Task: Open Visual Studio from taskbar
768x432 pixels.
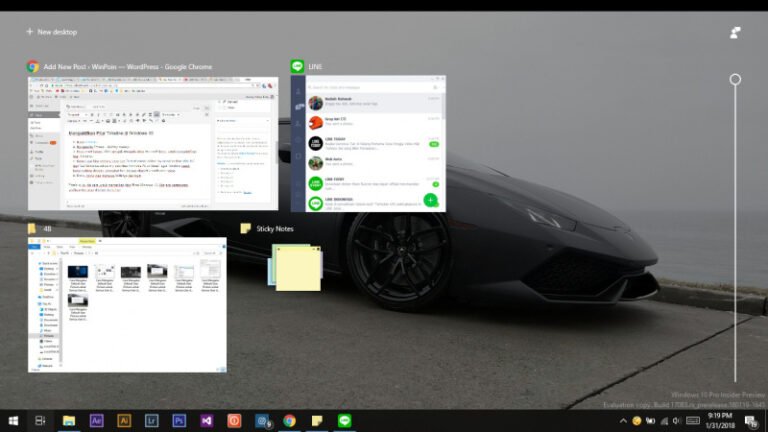Action: (207, 421)
